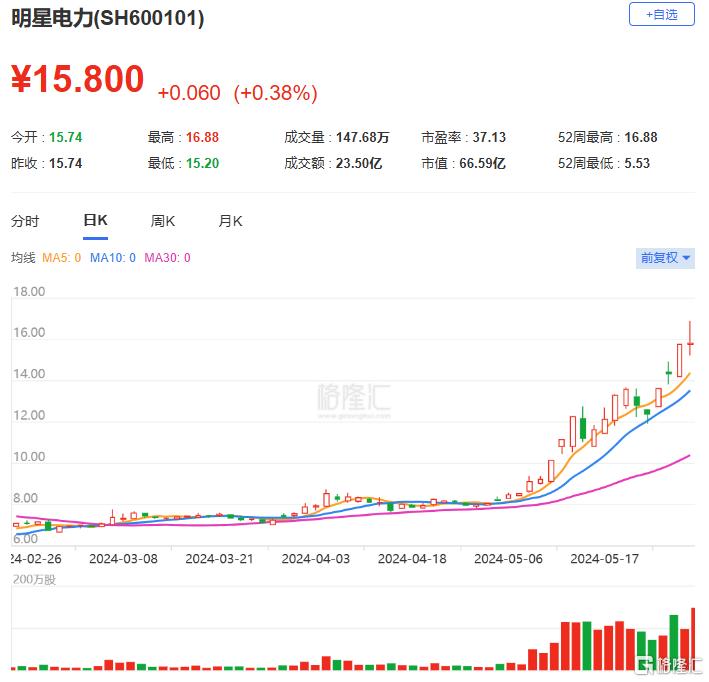Screen dimensions: 709x682
Task: Click the 昨收 value 15.74
Action: click(x=66, y=163)
